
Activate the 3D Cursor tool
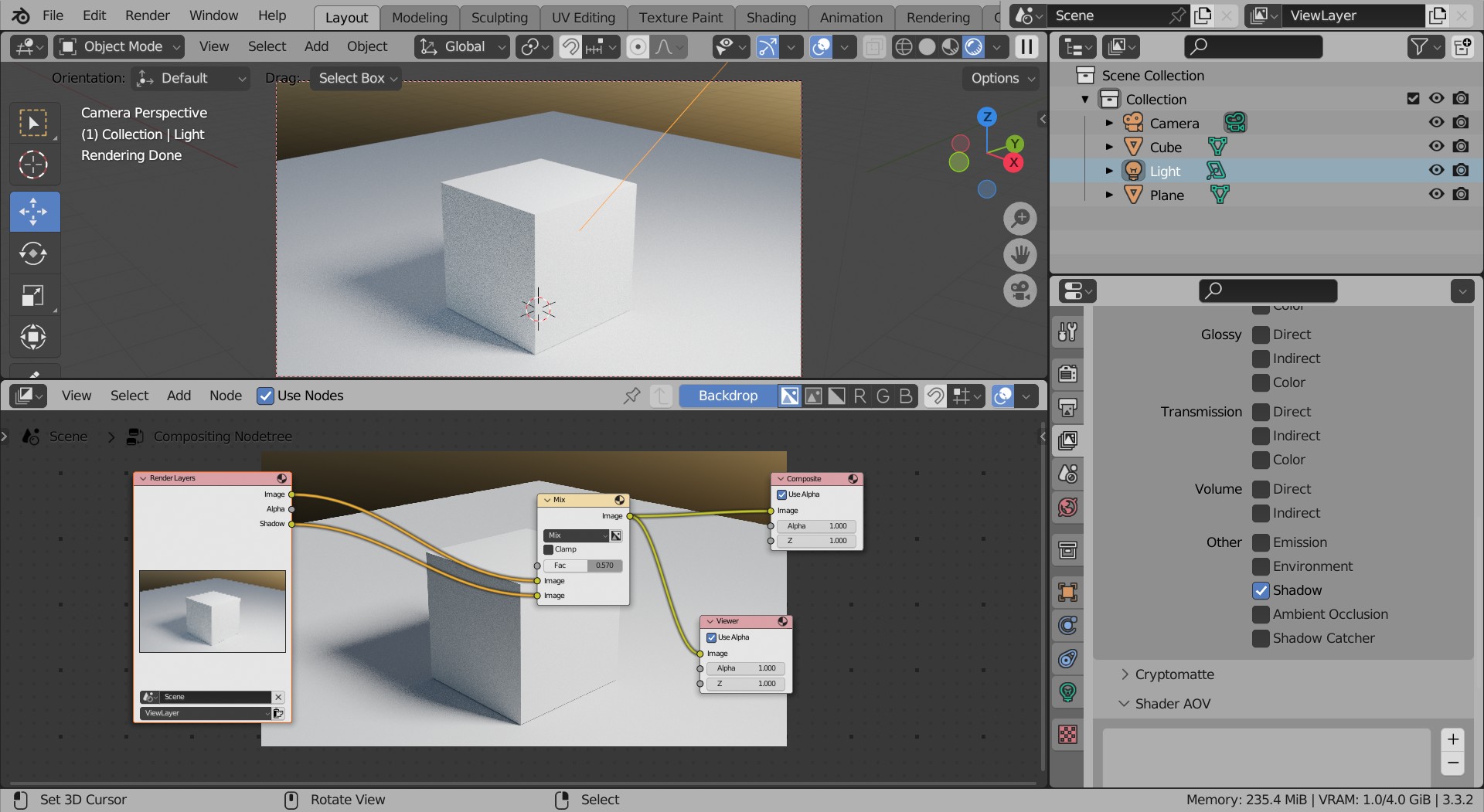(33, 165)
